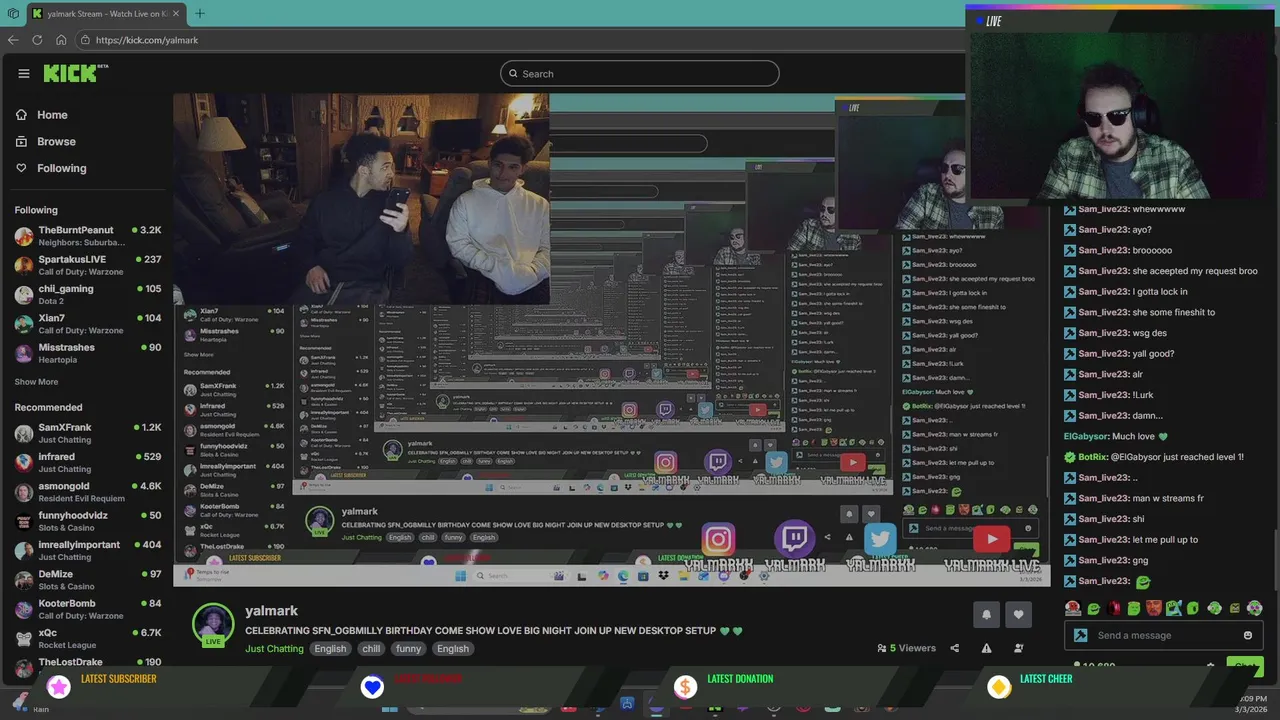Open TheLostDrake's recommended channel
Viewport: 1280px width, 720px height.
pos(87,664)
